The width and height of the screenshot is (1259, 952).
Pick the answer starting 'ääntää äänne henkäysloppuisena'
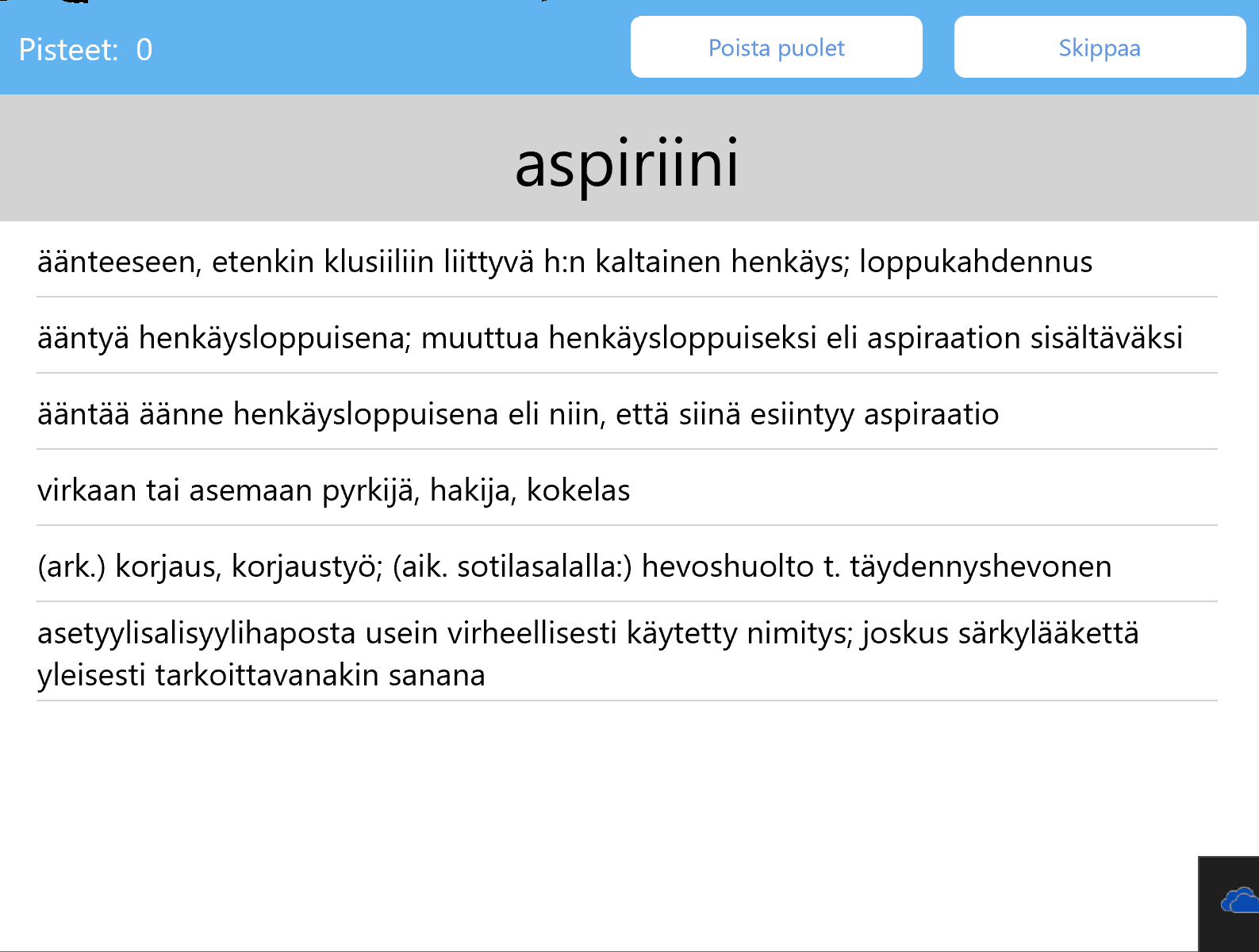(517, 414)
